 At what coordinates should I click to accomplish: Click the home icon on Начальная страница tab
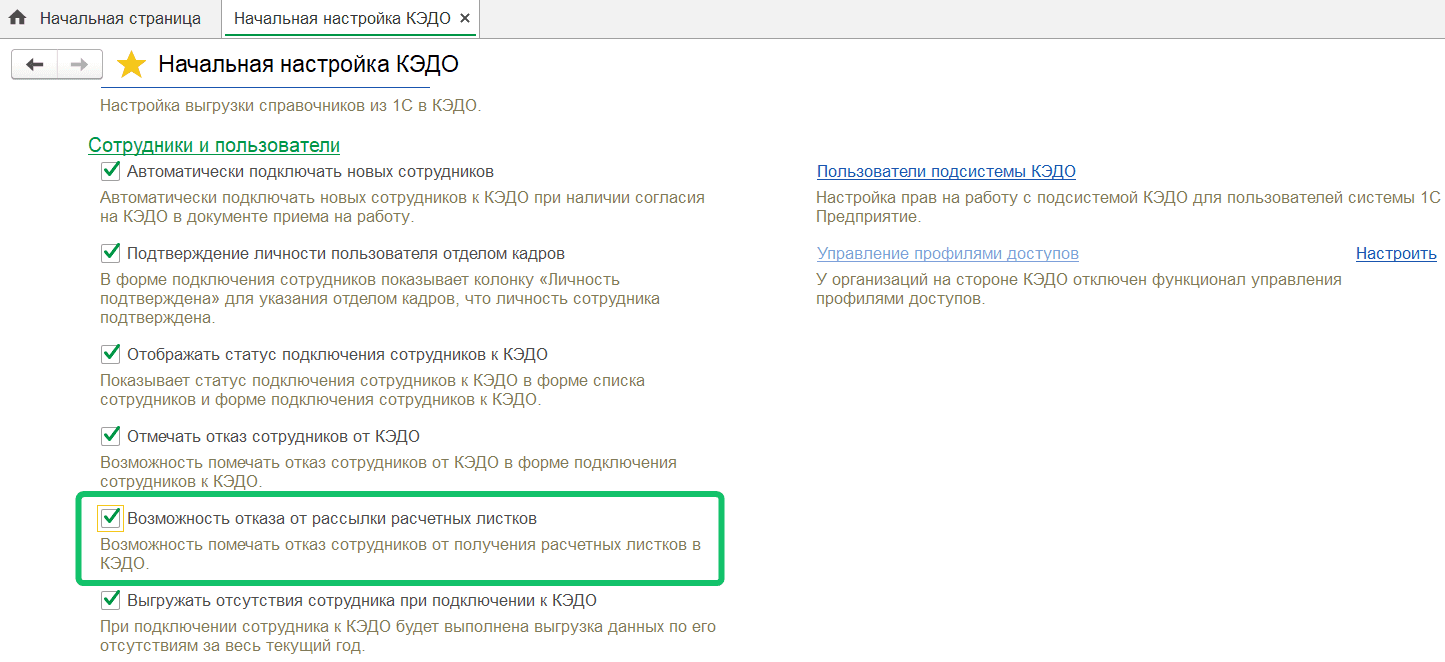click(17, 18)
